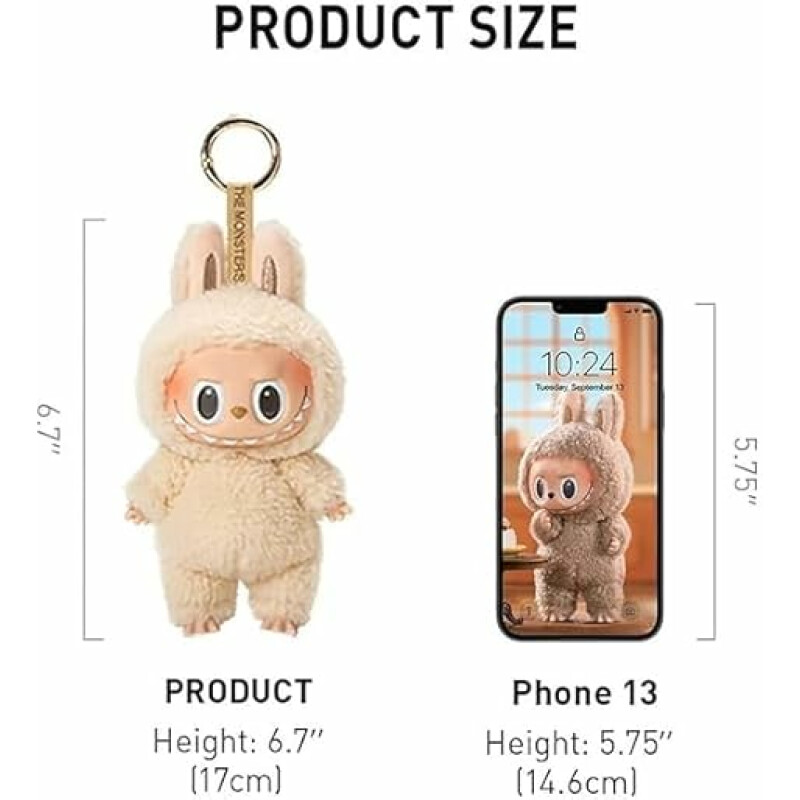Viewport: 800px width, 800px height.
Task: Tap the flashlight icon on phone lock screen
Action: [529, 610]
